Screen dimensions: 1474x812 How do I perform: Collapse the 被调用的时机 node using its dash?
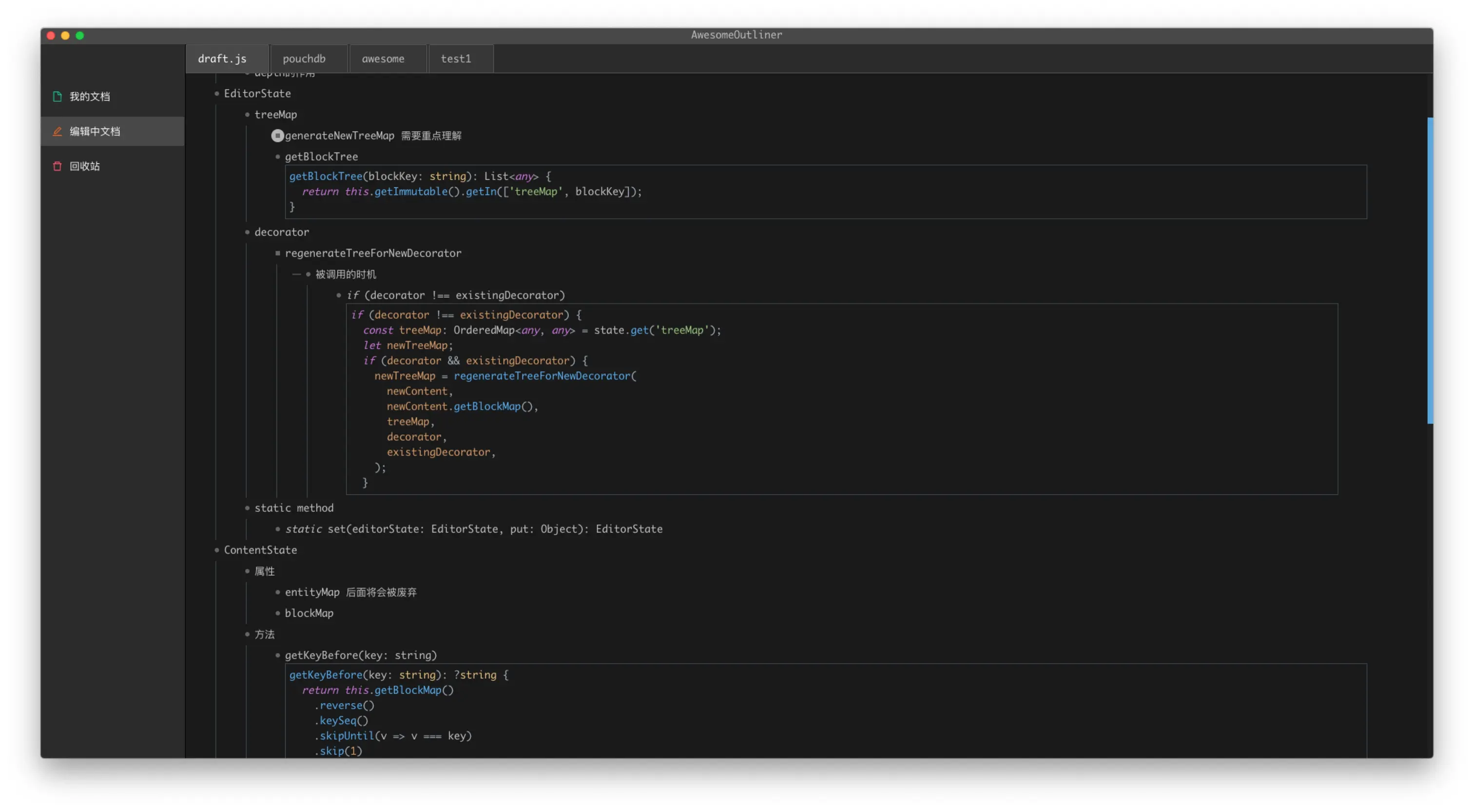(296, 275)
